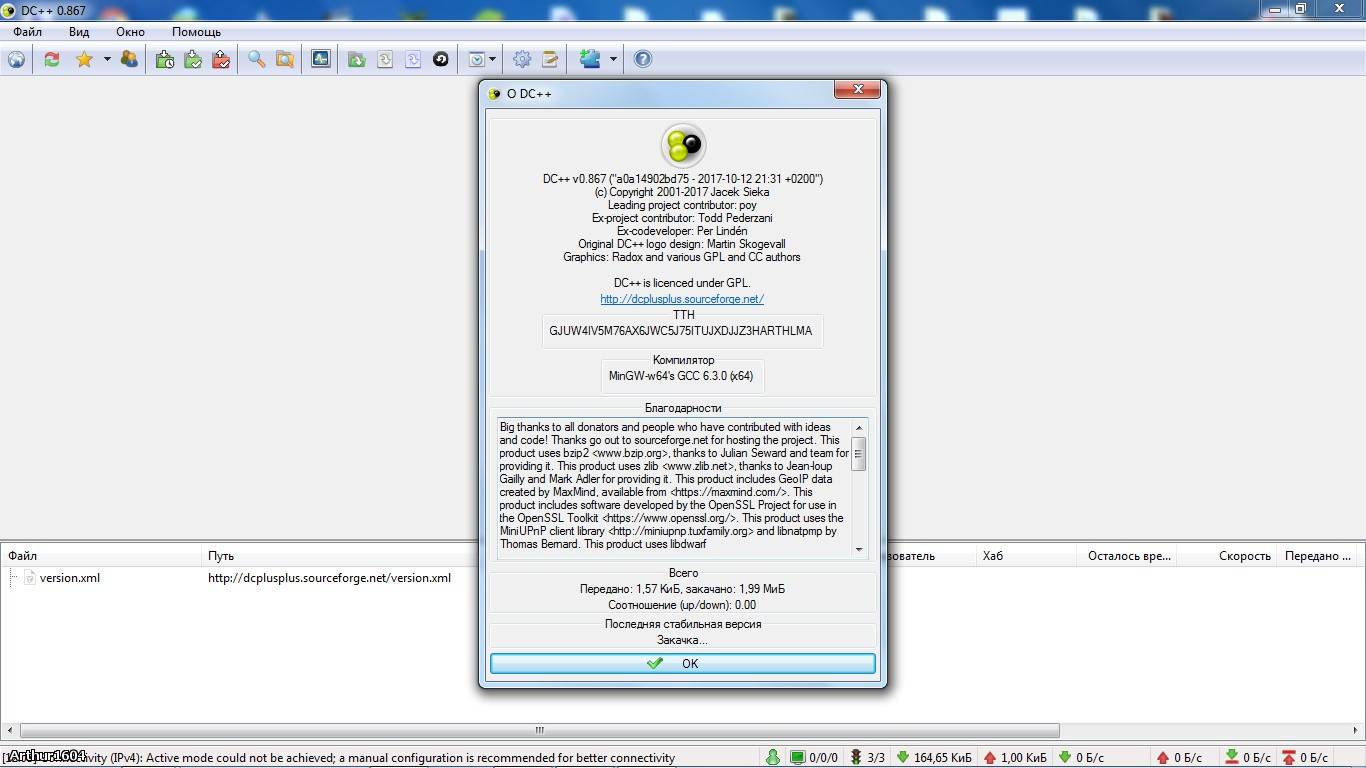This screenshot has width=1366, height=768.
Task: Click the Хаб column header
Action: click(x=1026, y=556)
